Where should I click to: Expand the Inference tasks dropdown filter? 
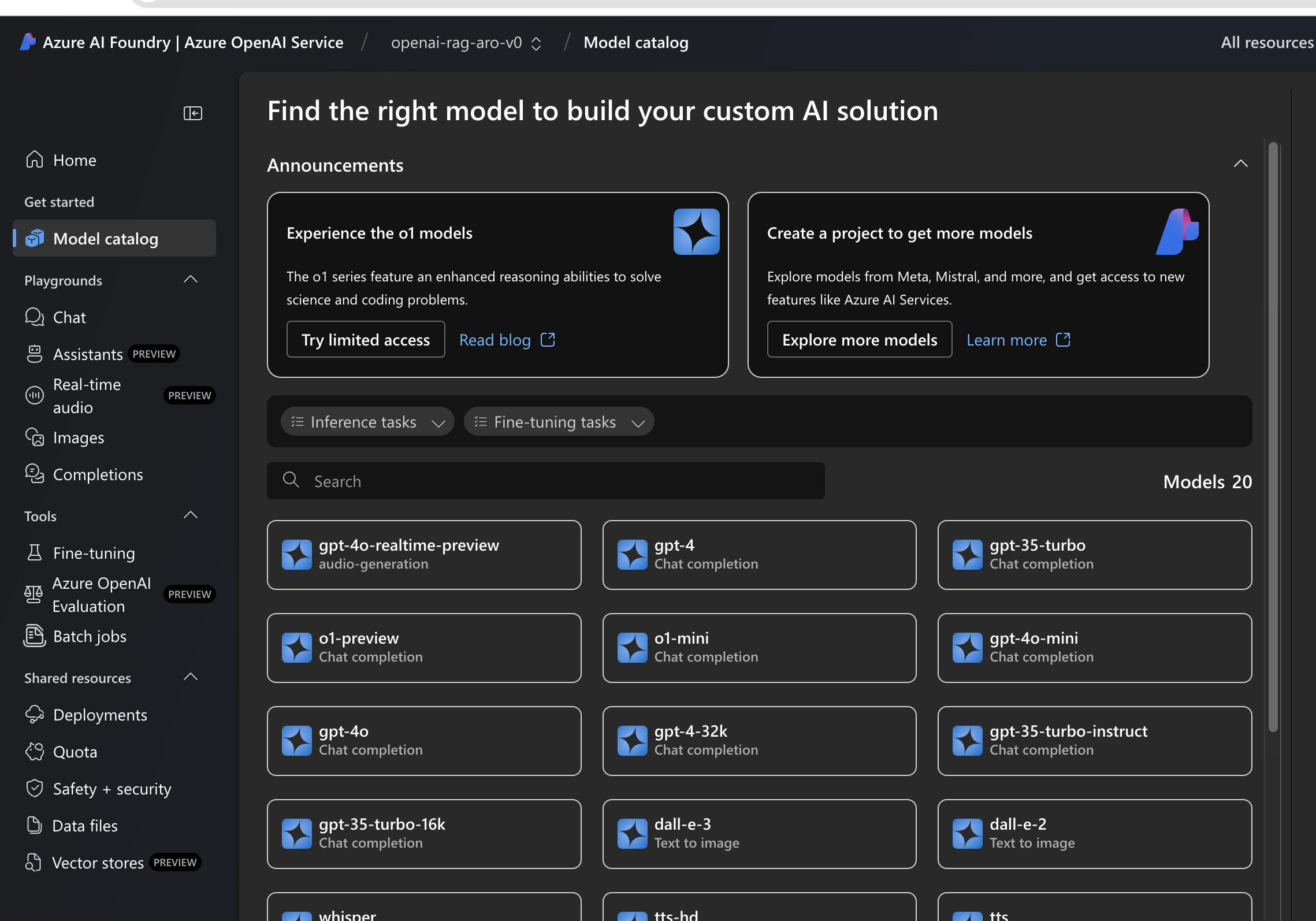pyautogui.click(x=365, y=421)
